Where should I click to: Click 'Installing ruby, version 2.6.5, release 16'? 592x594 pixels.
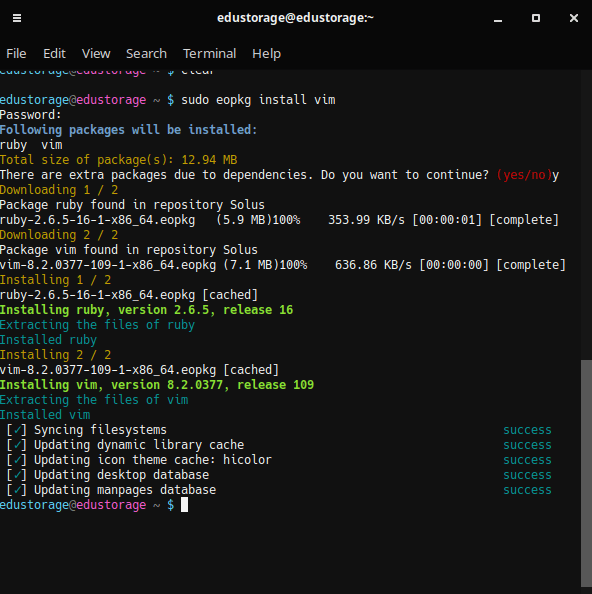pos(147,310)
